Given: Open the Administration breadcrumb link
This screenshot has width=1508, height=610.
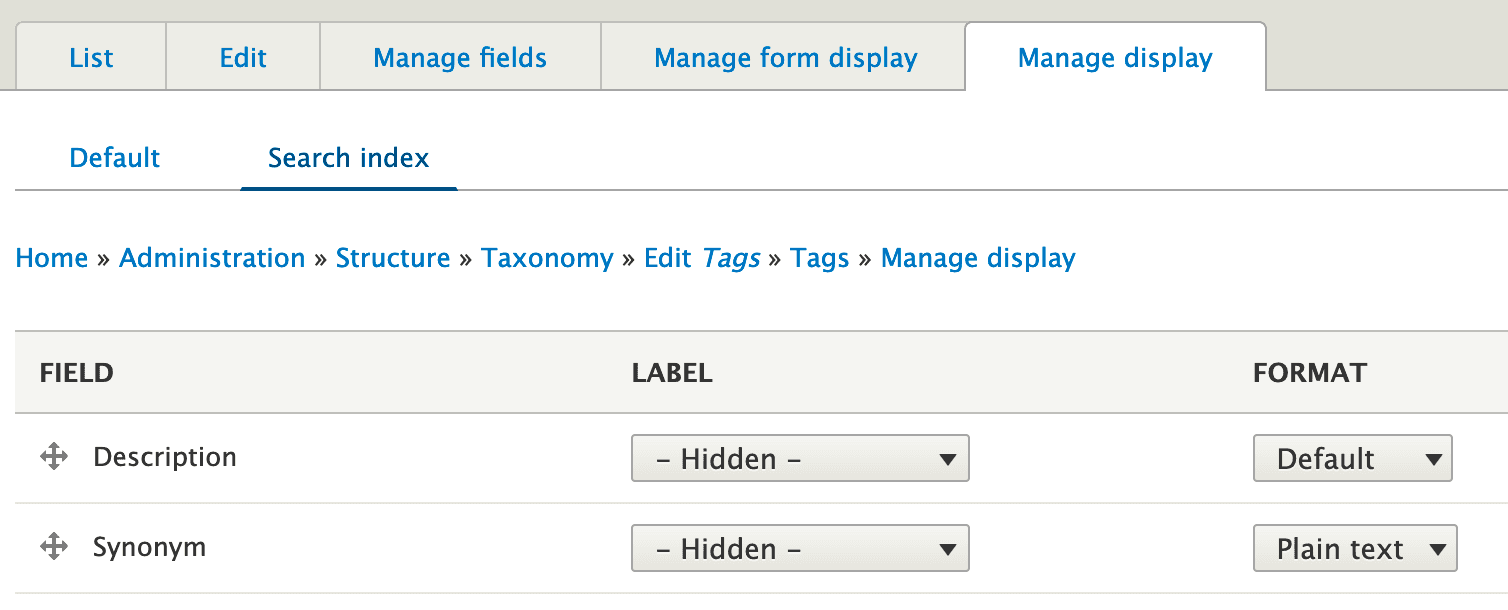Looking at the screenshot, I should click(x=212, y=258).
